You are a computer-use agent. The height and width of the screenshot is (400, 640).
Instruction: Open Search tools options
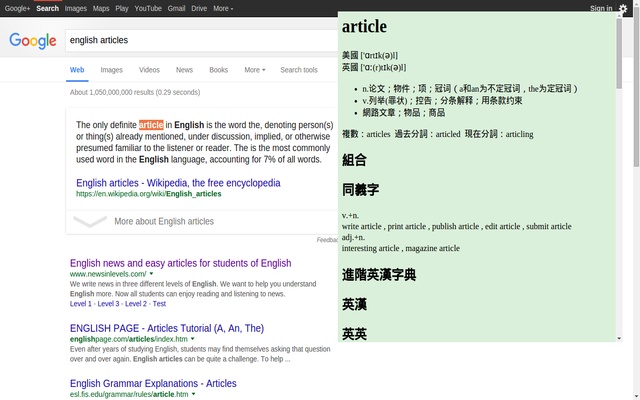[299, 70]
